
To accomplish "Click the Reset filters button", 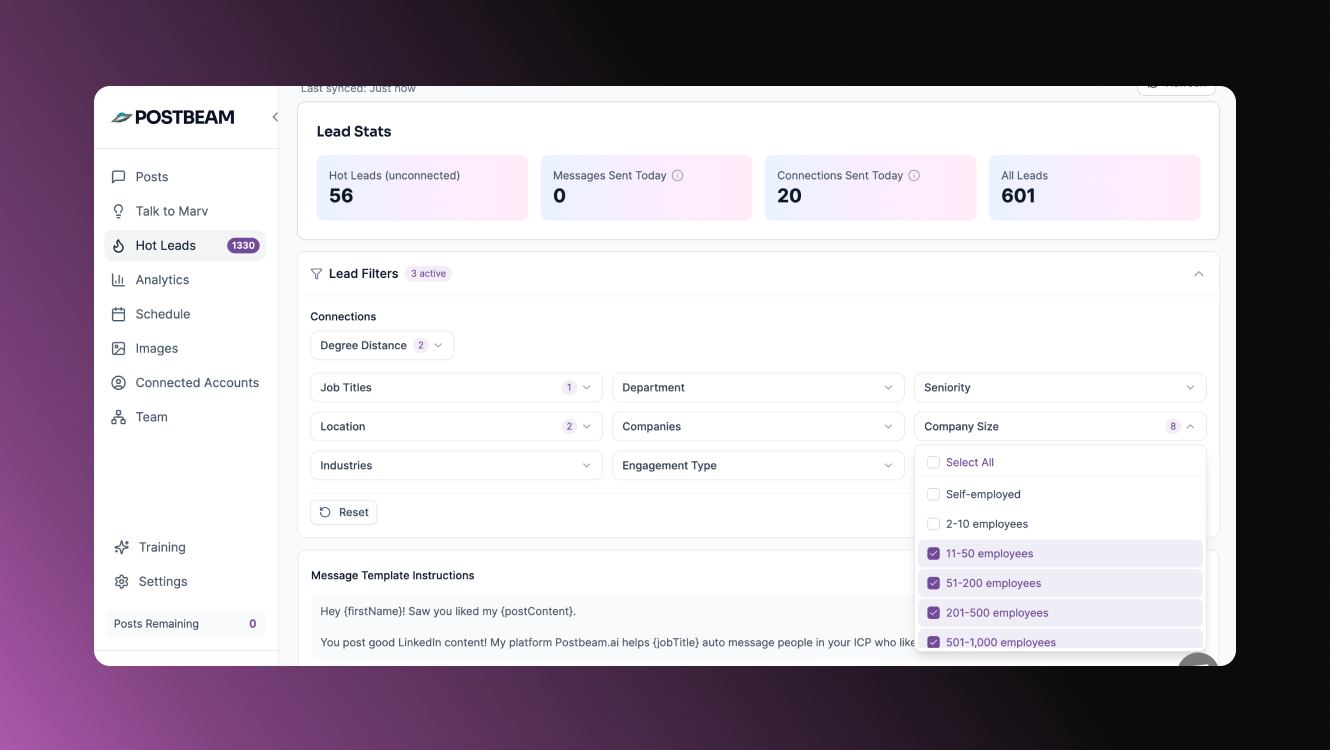I will 343,512.
